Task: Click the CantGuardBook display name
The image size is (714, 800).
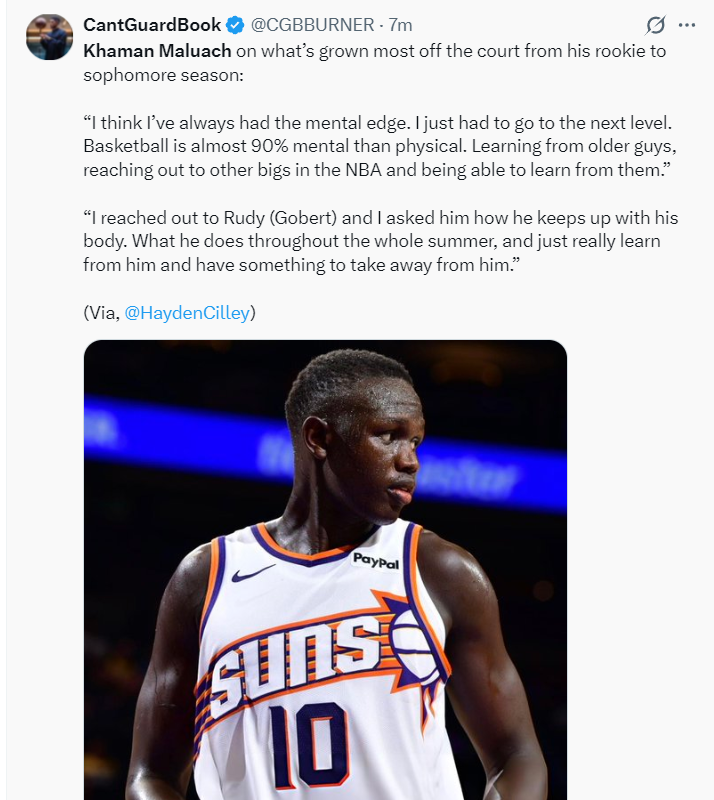Action: point(152,24)
